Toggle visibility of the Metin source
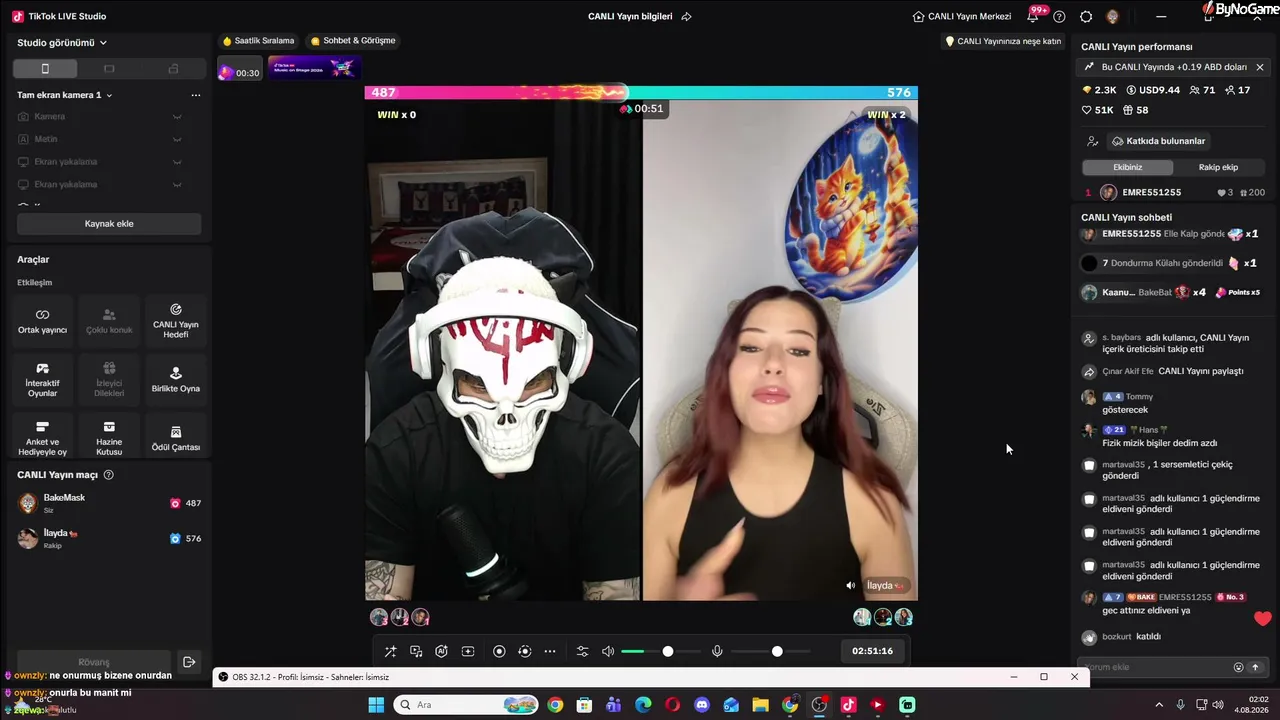 pos(177,140)
